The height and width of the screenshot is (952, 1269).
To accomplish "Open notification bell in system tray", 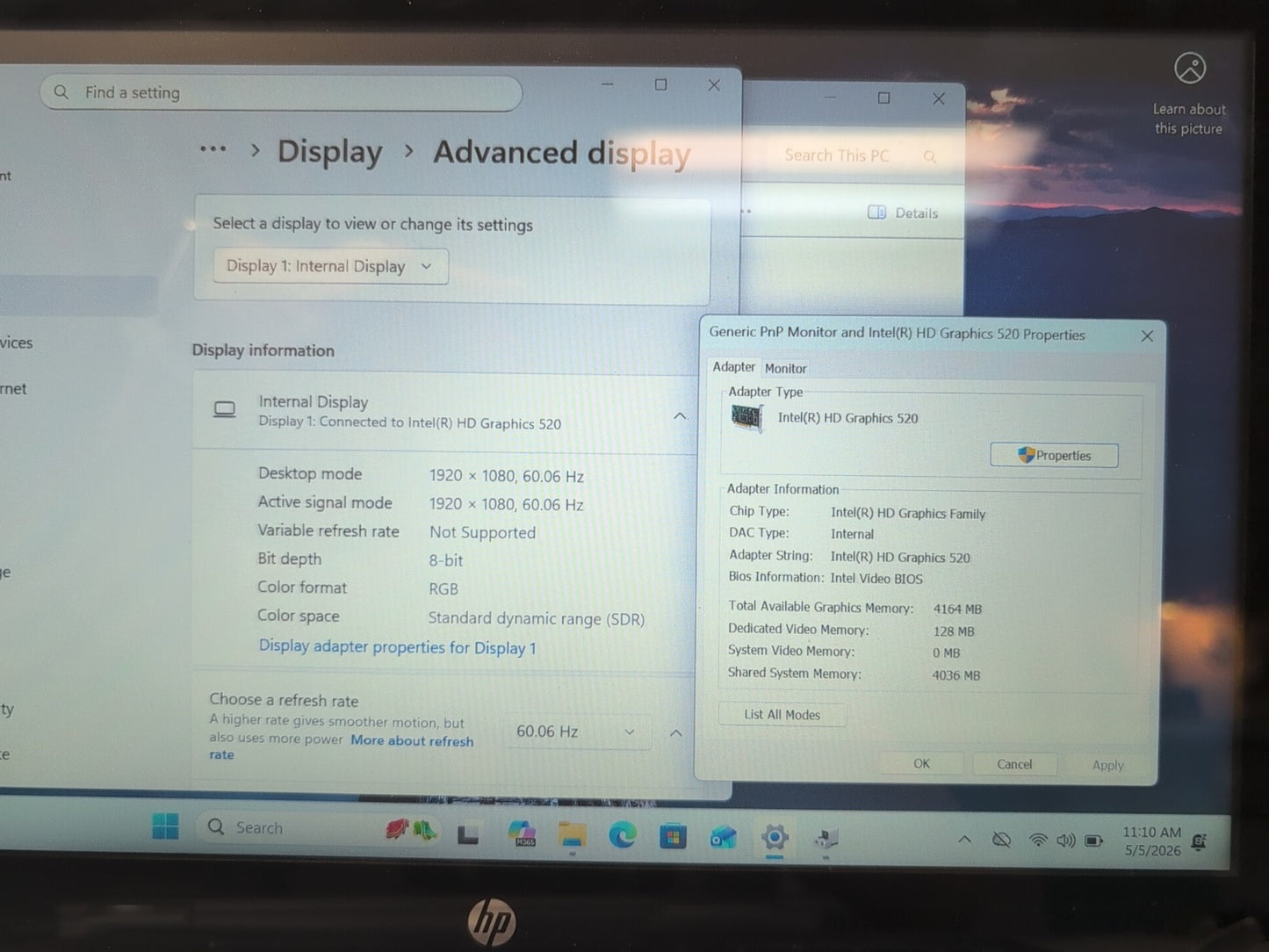I will pyautogui.click(x=1199, y=843).
